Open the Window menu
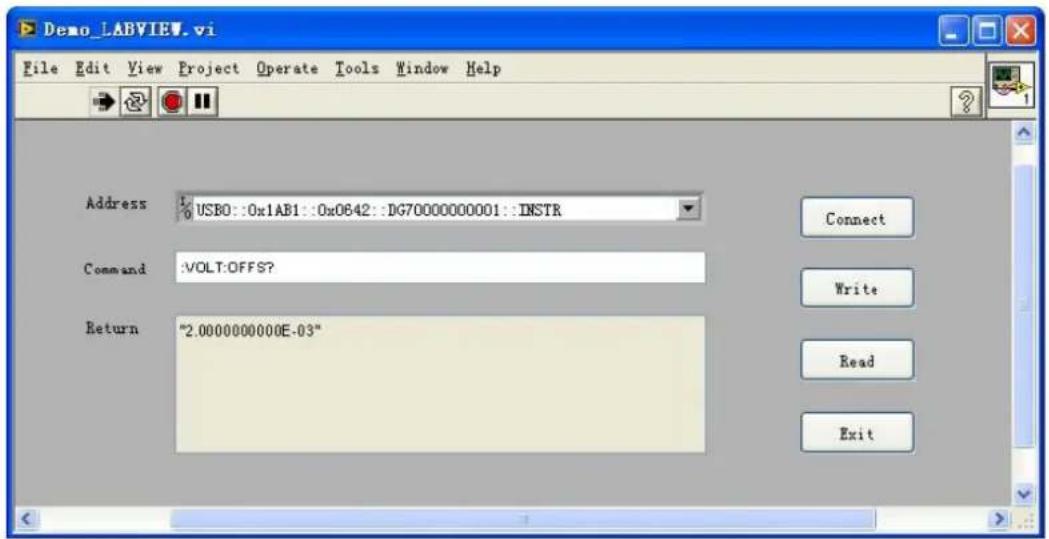The height and width of the screenshot is (539, 1049). 421,69
